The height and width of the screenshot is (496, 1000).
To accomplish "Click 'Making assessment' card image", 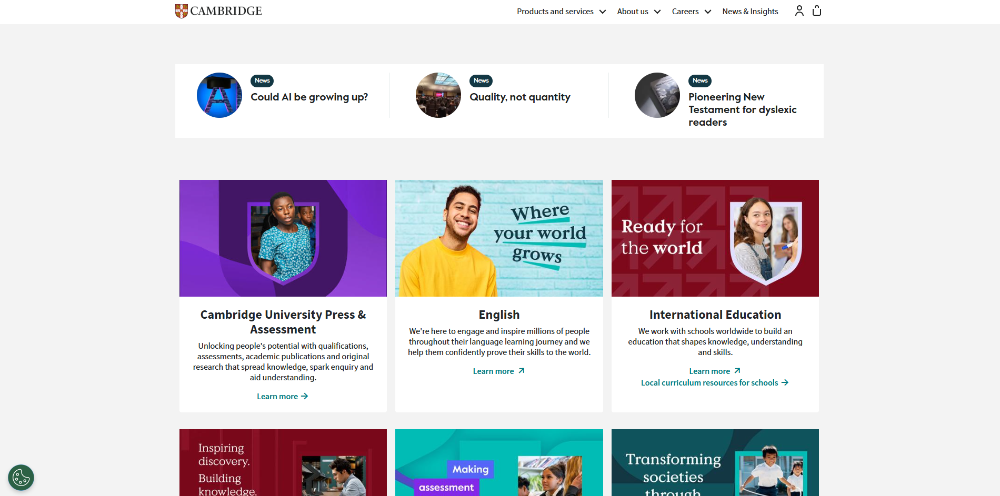I will (x=499, y=463).
